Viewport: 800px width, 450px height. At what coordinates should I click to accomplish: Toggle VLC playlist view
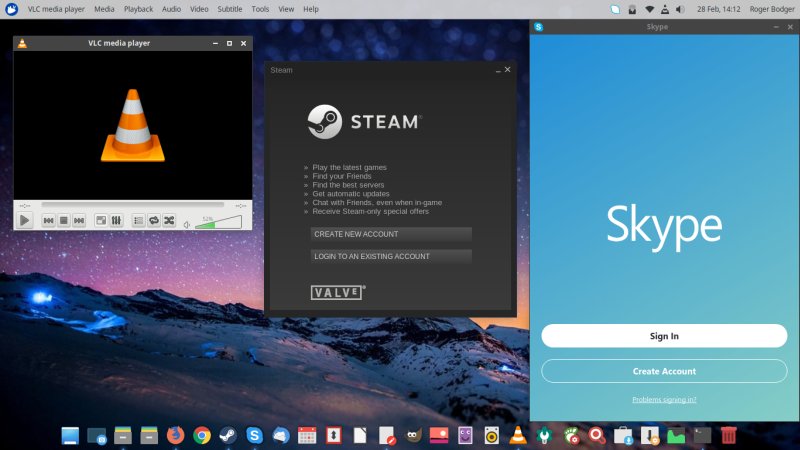tap(138, 220)
